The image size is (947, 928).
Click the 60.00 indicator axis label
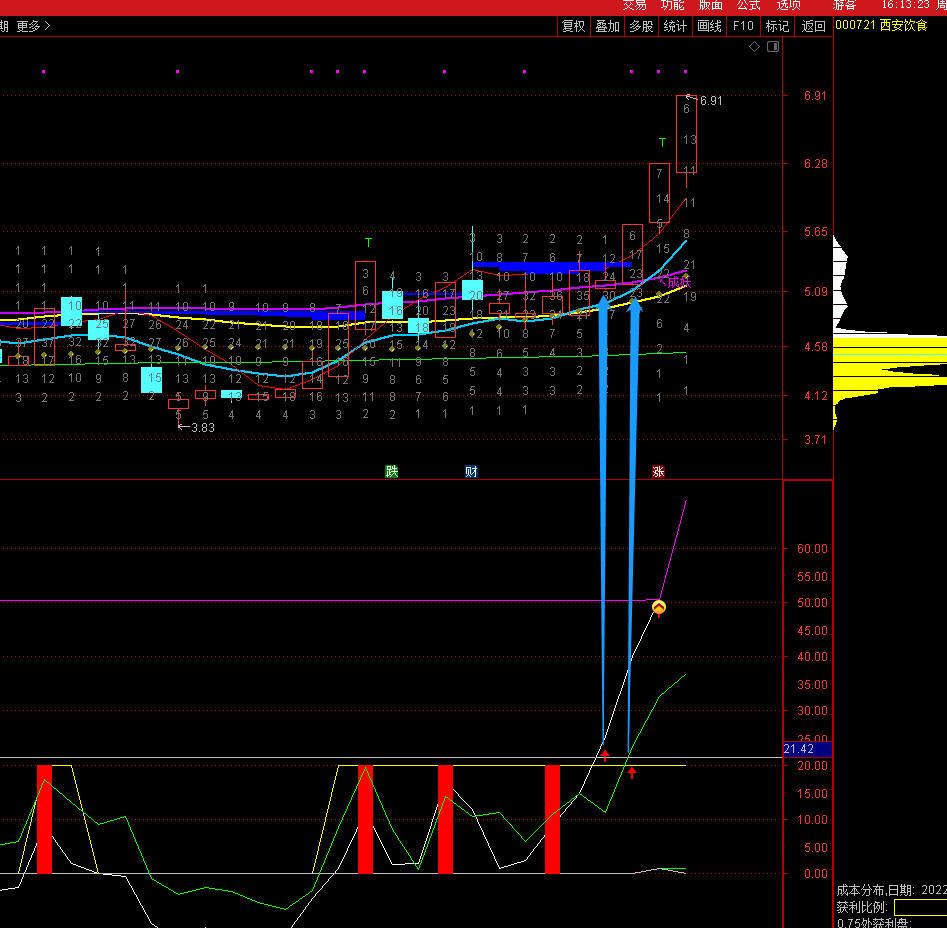[812, 548]
